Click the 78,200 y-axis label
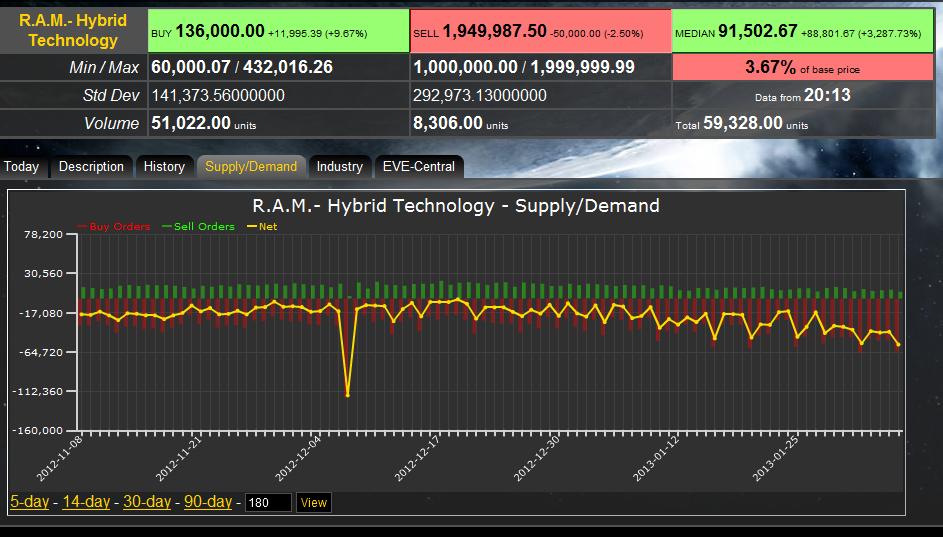 pos(43,235)
